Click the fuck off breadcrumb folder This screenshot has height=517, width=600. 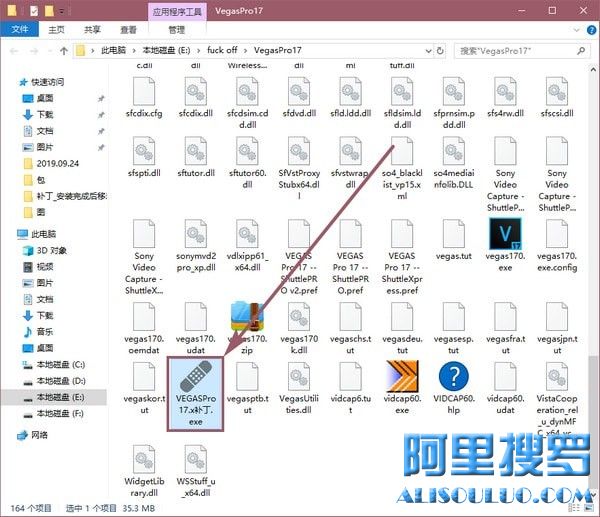222,50
